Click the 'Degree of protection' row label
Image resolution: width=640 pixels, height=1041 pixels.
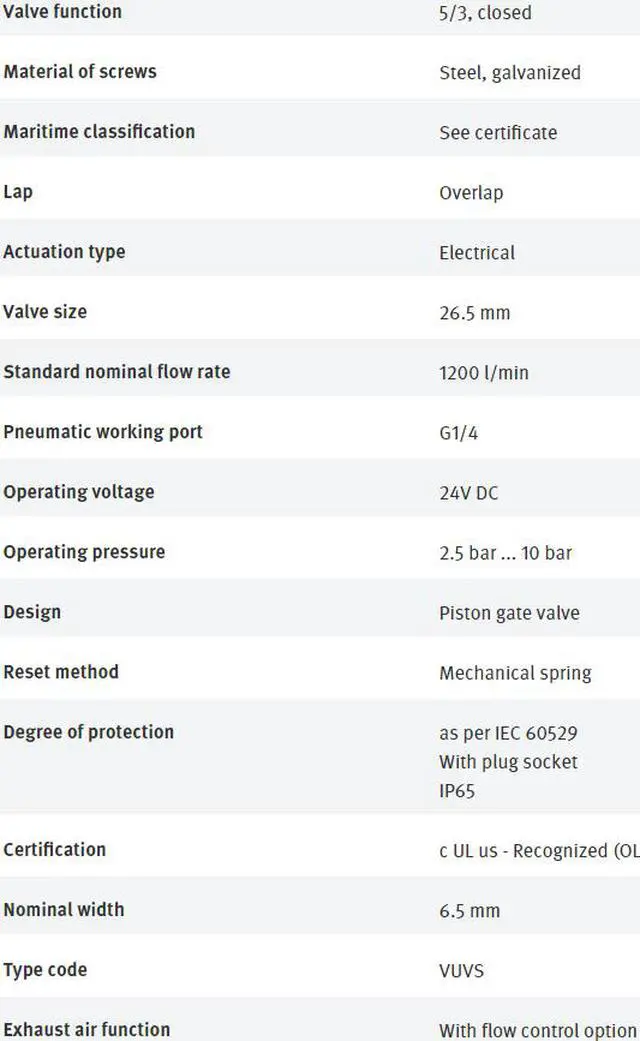(x=88, y=732)
